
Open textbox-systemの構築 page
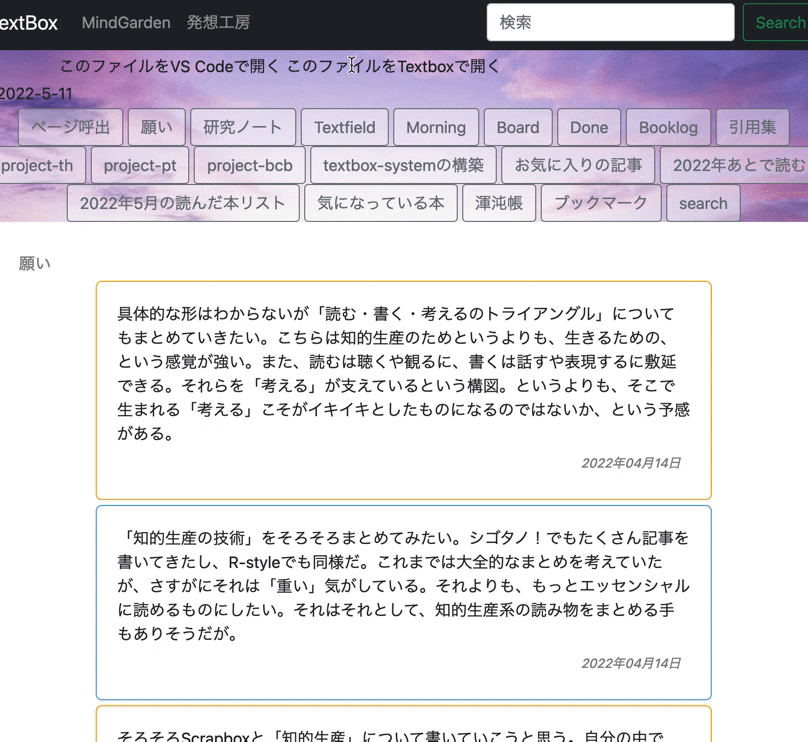399,165
